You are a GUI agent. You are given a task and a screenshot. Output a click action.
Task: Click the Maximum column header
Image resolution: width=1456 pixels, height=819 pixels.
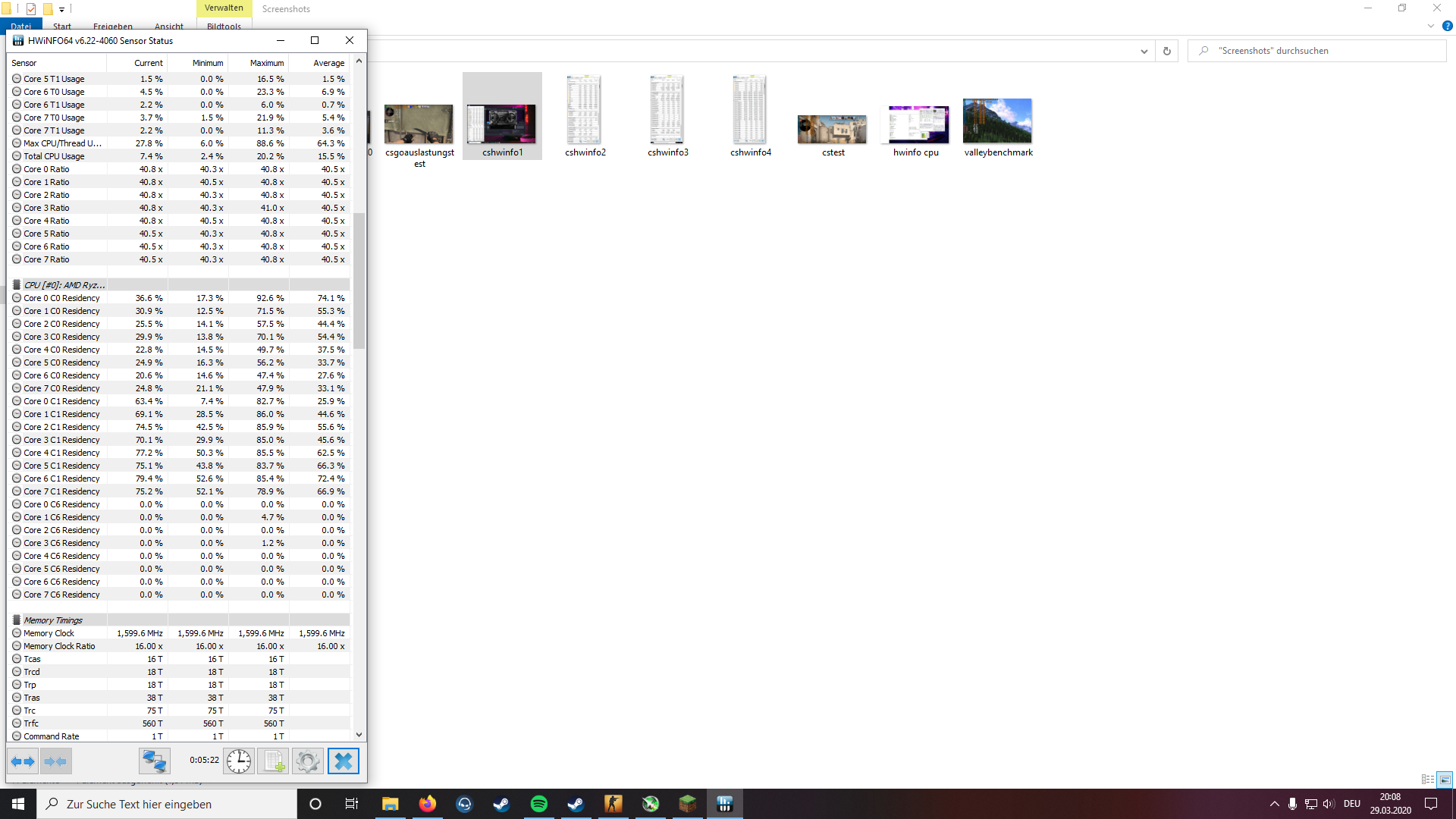(x=266, y=63)
